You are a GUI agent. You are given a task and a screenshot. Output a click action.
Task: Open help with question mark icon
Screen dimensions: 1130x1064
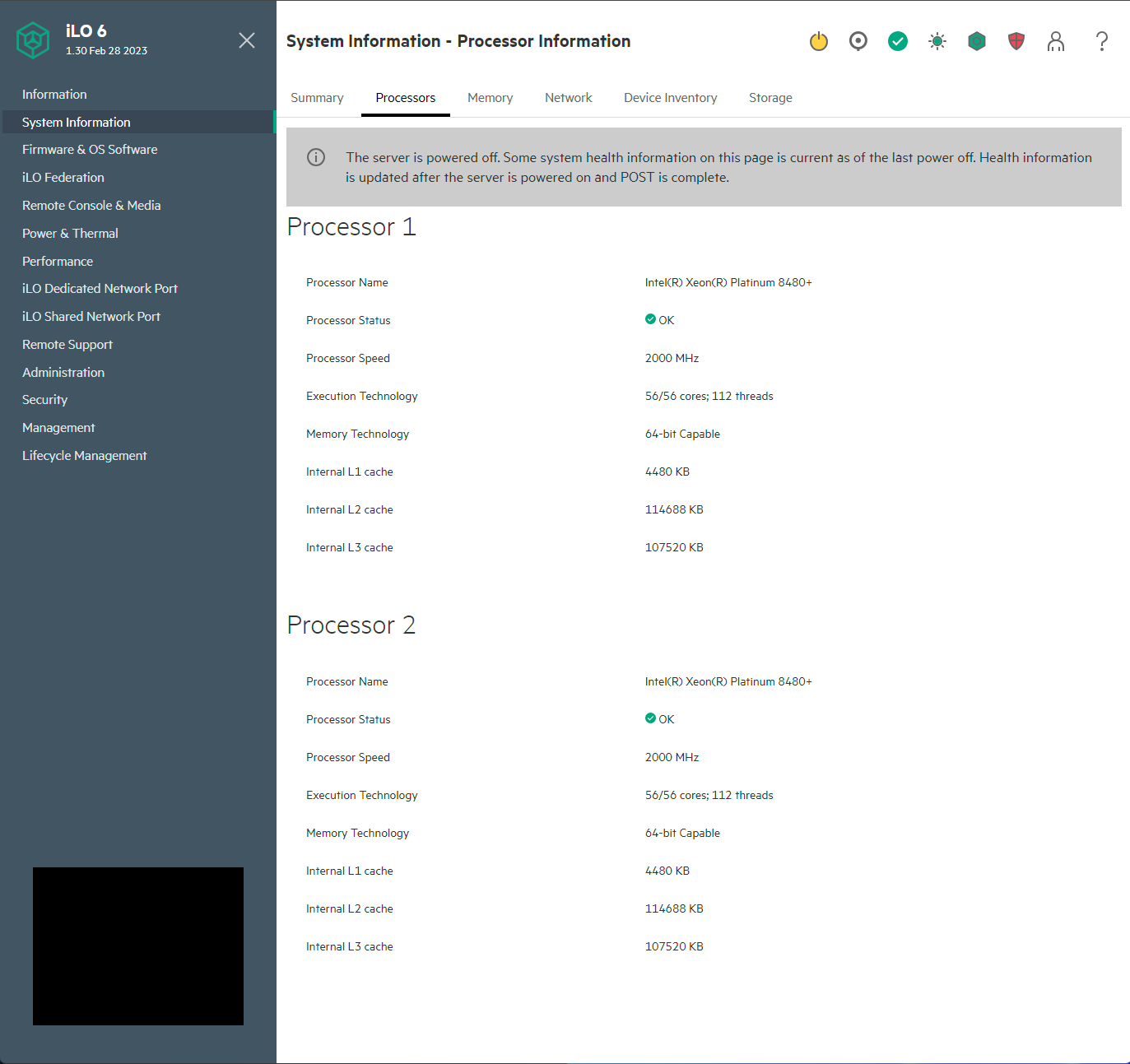[1101, 41]
